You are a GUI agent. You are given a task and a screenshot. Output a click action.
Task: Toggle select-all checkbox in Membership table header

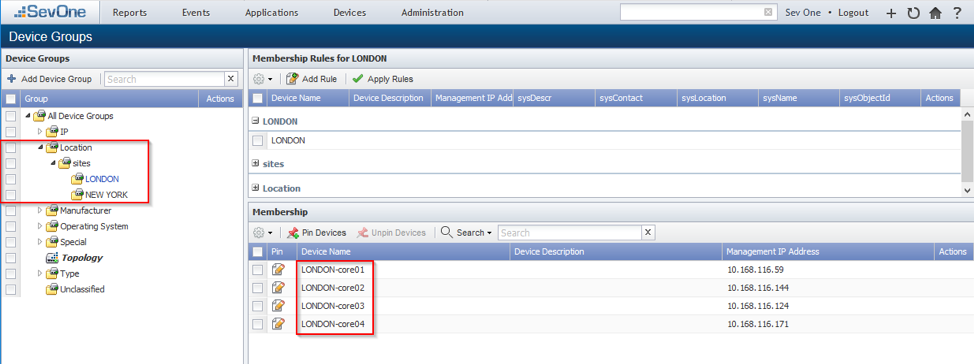pos(258,252)
